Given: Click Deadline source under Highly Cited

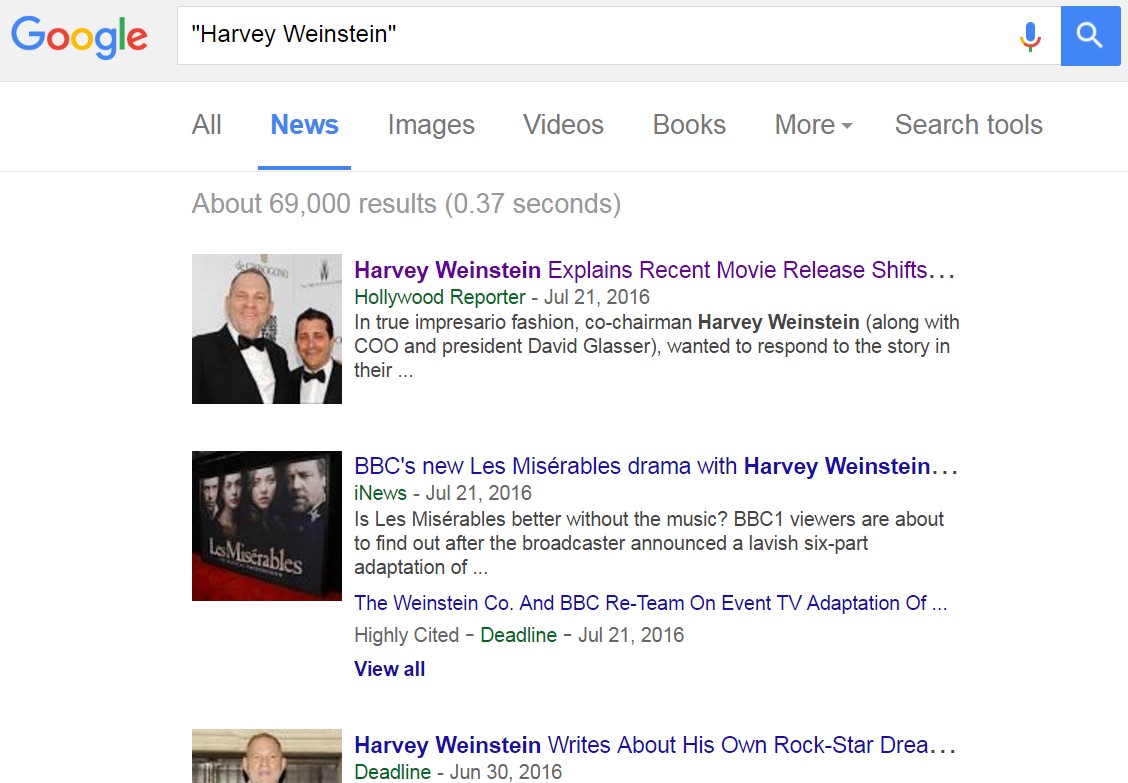Looking at the screenshot, I should click(x=519, y=635).
